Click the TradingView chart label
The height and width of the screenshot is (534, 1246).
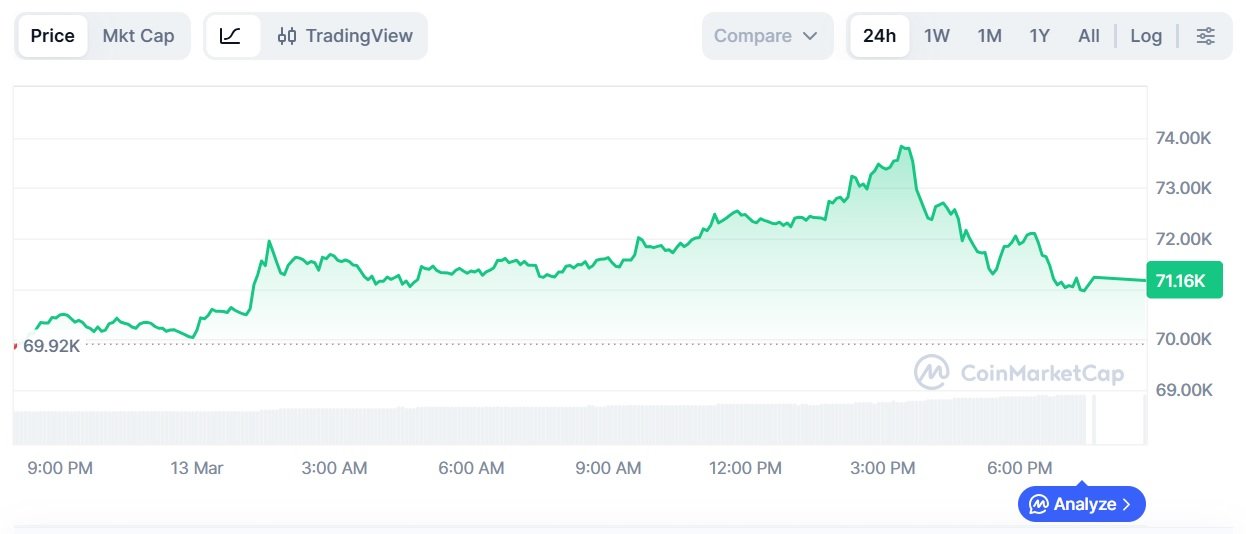pyautogui.click(x=358, y=36)
